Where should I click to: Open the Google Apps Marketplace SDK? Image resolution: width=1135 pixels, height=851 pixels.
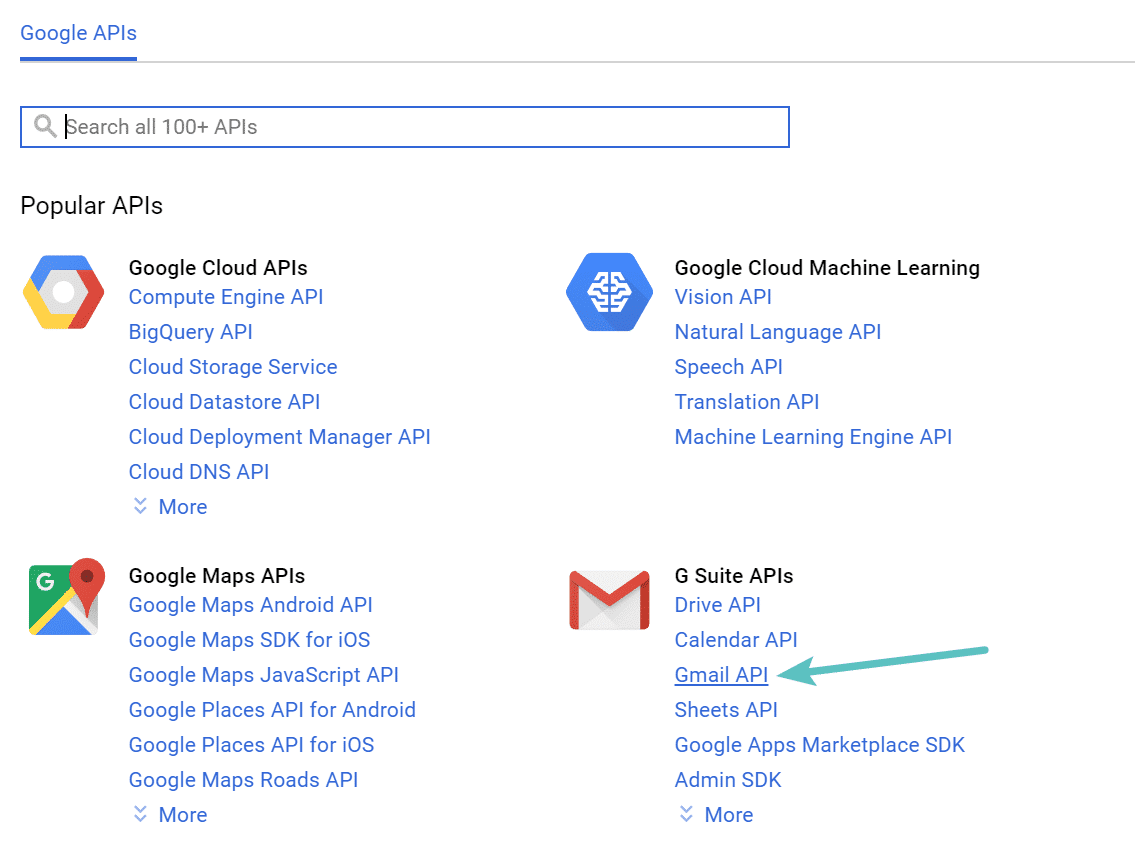[820, 745]
